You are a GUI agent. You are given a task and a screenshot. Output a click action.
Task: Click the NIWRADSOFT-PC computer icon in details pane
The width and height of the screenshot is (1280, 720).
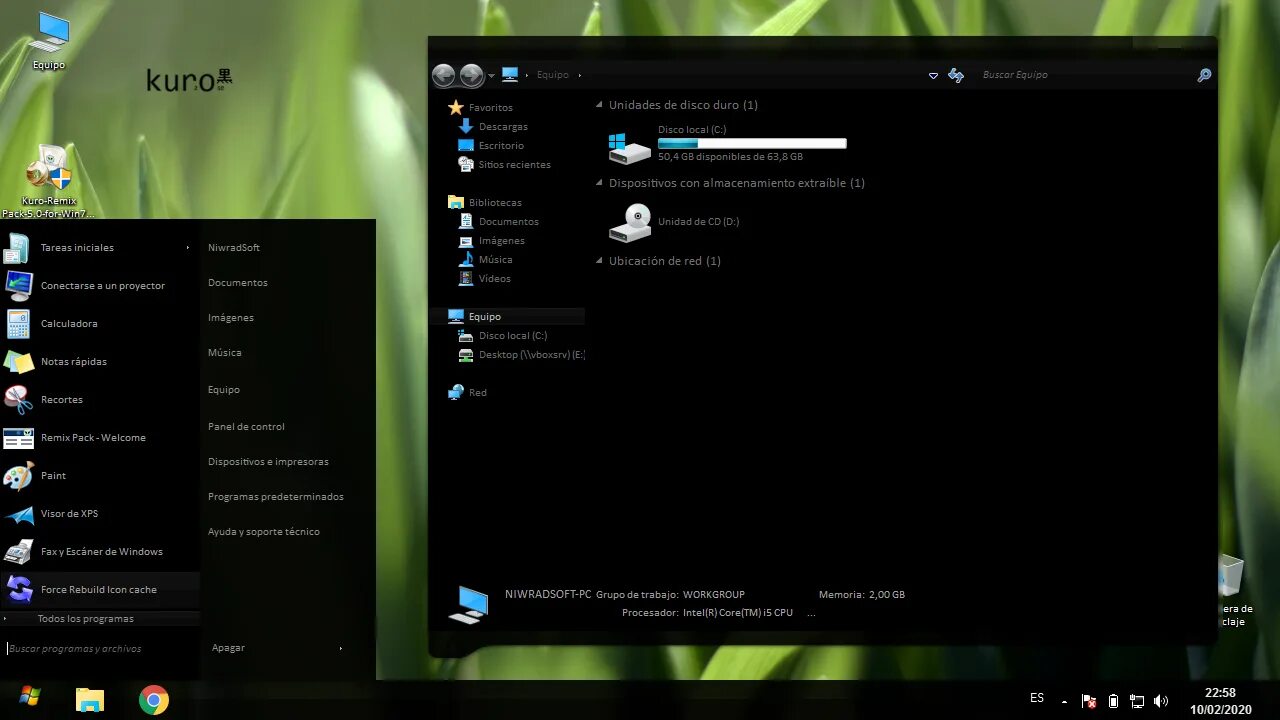(468, 604)
